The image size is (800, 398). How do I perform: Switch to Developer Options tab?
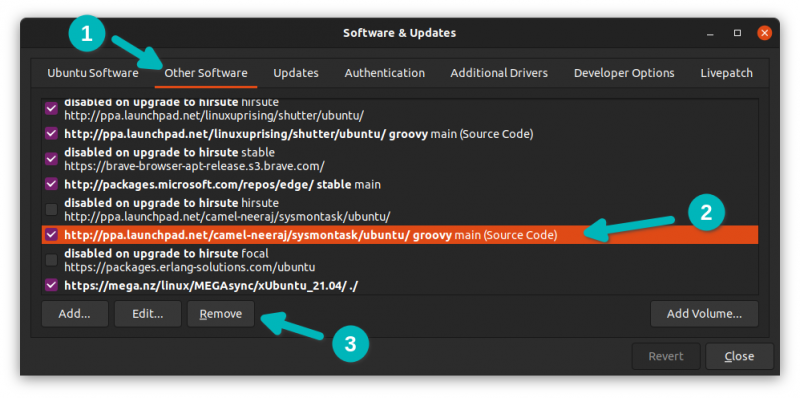coord(624,73)
